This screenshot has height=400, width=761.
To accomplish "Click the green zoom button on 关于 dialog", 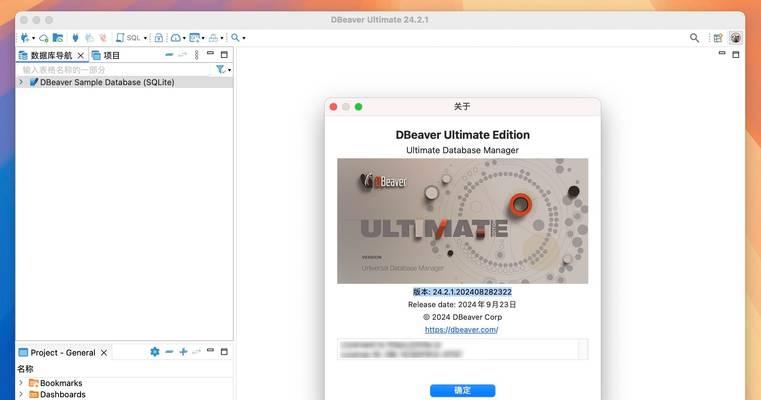I will click(359, 107).
